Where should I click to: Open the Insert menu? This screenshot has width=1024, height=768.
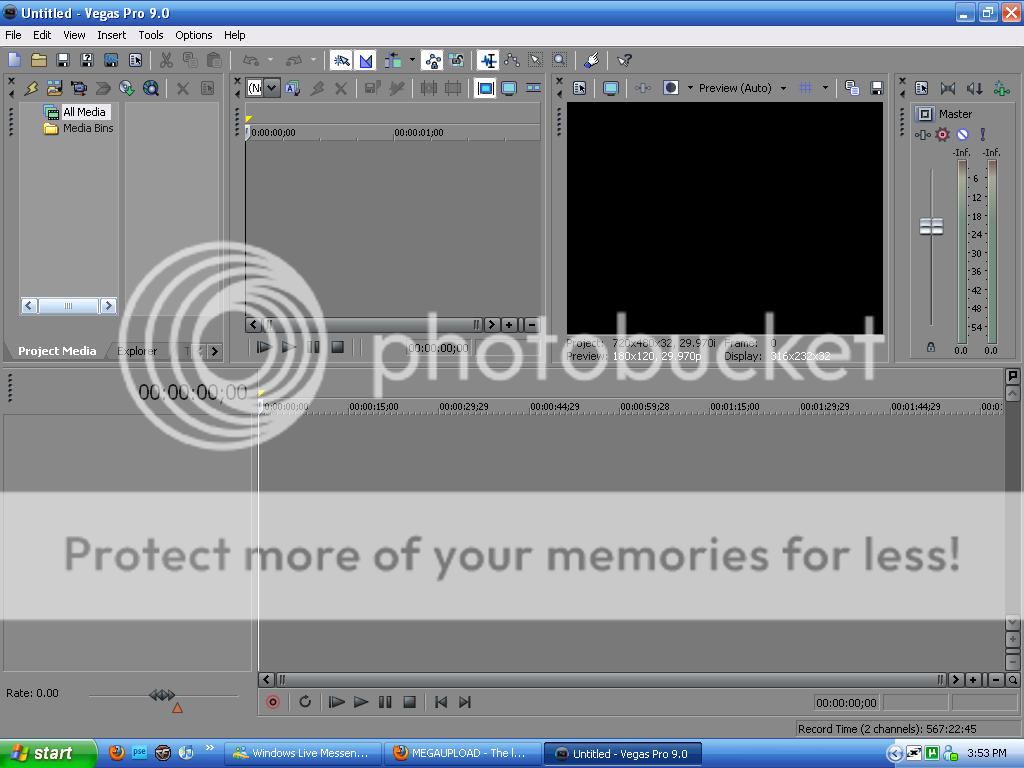(x=111, y=35)
